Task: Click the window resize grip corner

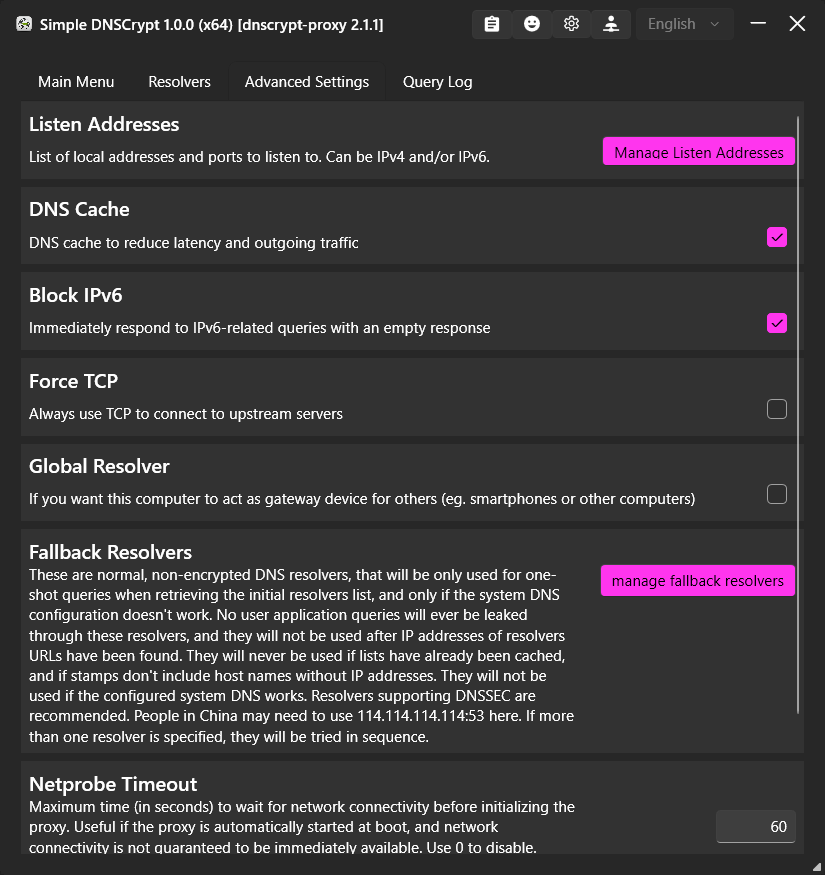Action: 817,867
